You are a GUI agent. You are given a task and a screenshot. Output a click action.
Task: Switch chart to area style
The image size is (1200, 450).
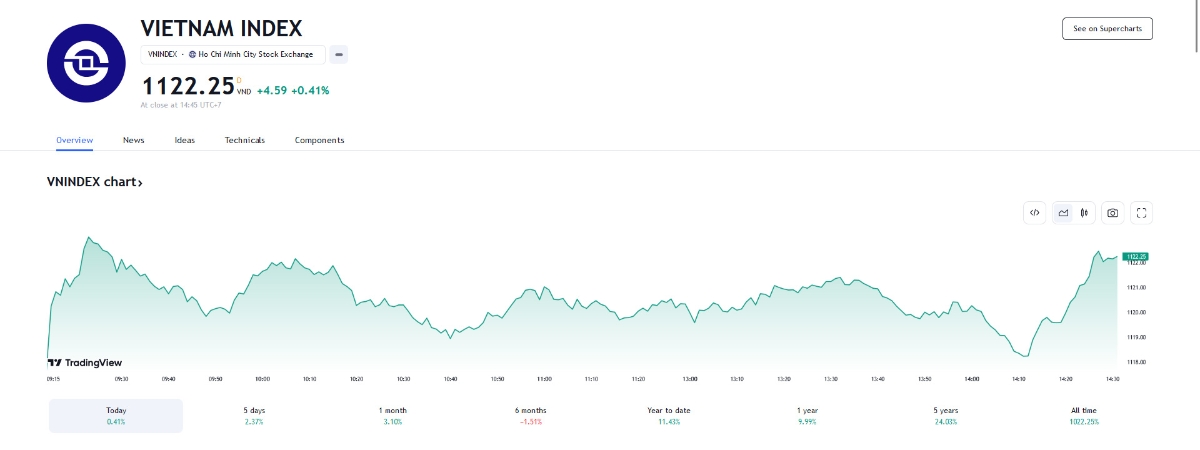click(1063, 212)
